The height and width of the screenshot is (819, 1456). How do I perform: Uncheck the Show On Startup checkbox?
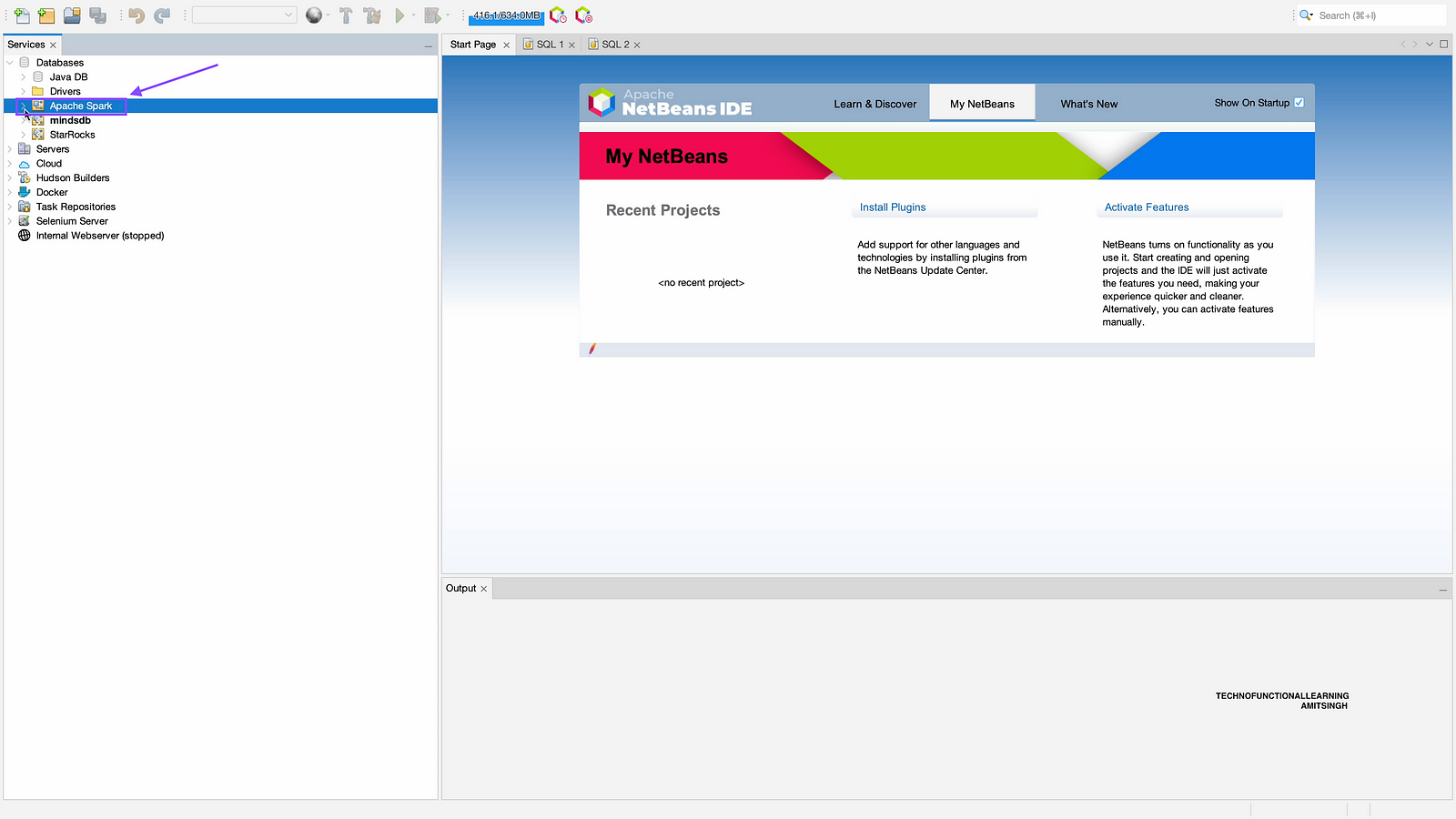coord(1299,103)
